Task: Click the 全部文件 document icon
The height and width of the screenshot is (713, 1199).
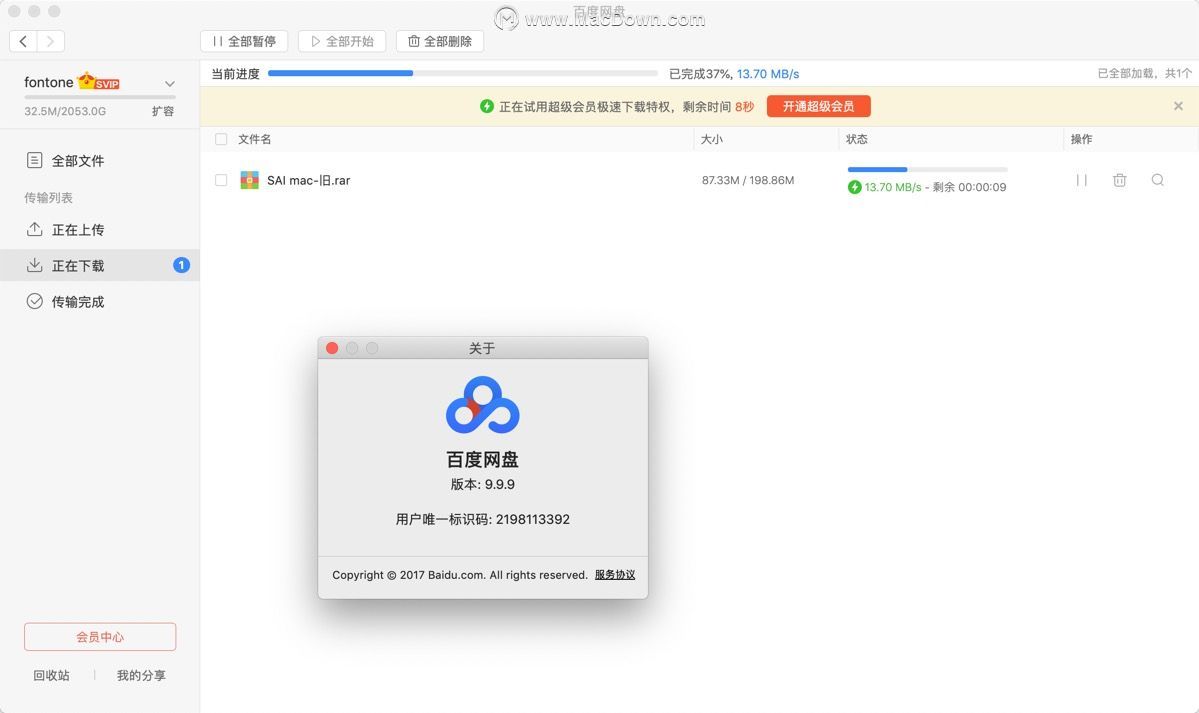Action: pos(34,160)
